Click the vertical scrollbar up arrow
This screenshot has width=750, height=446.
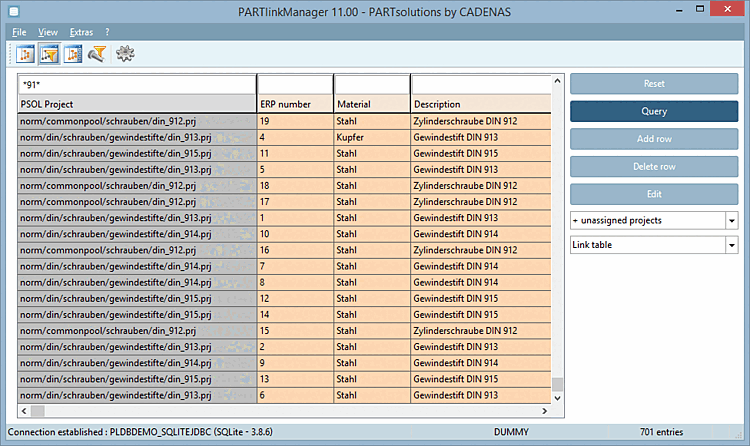click(558, 81)
